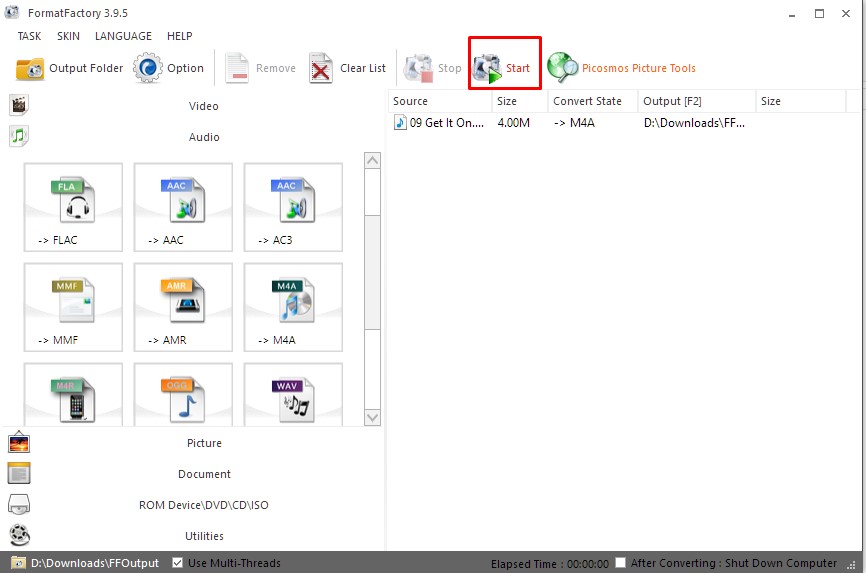Click the ROM Device disc drive icon
The width and height of the screenshot is (866, 573).
coord(19,504)
